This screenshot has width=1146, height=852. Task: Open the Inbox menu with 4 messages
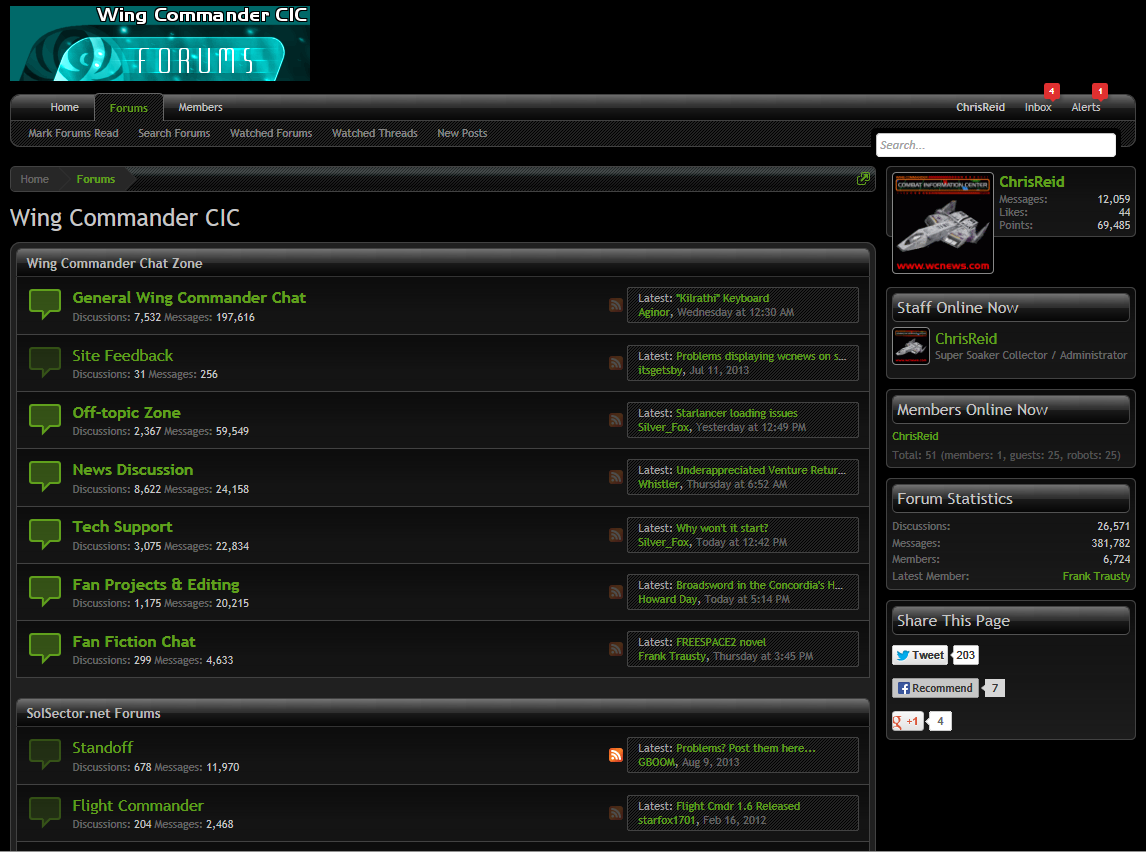pos(1038,107)
